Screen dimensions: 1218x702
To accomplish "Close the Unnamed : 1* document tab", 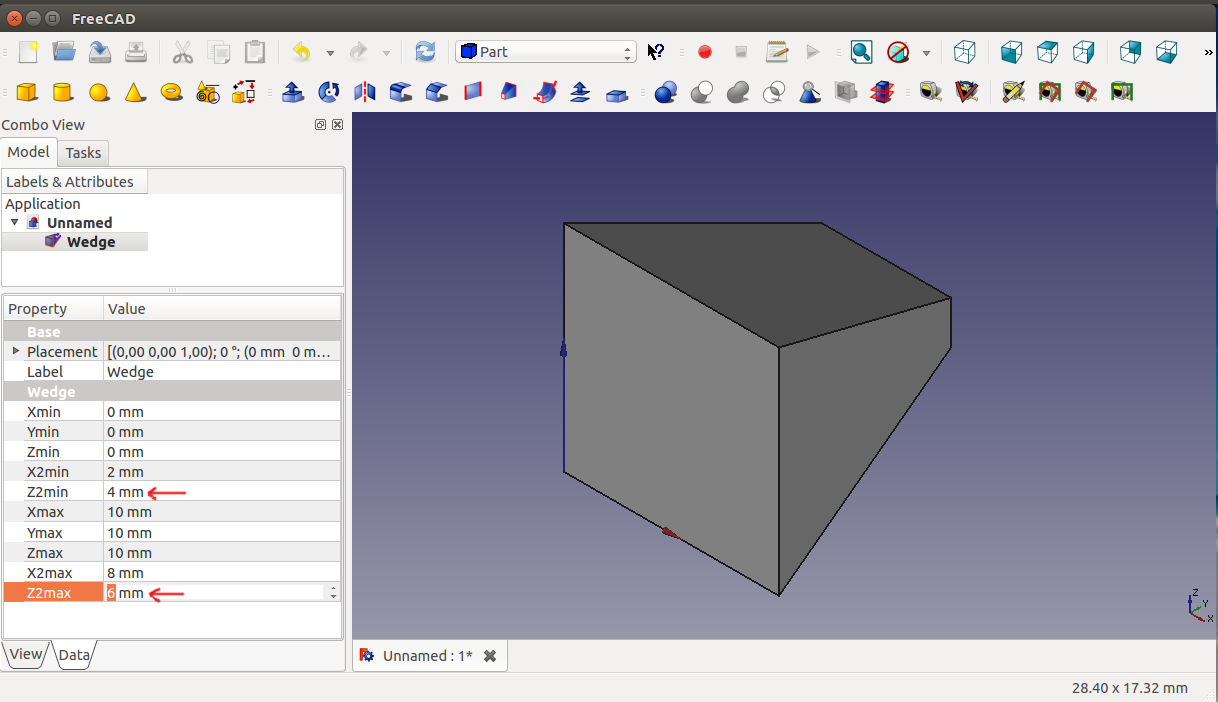I will pyautogui.click(x=490, y=656).
